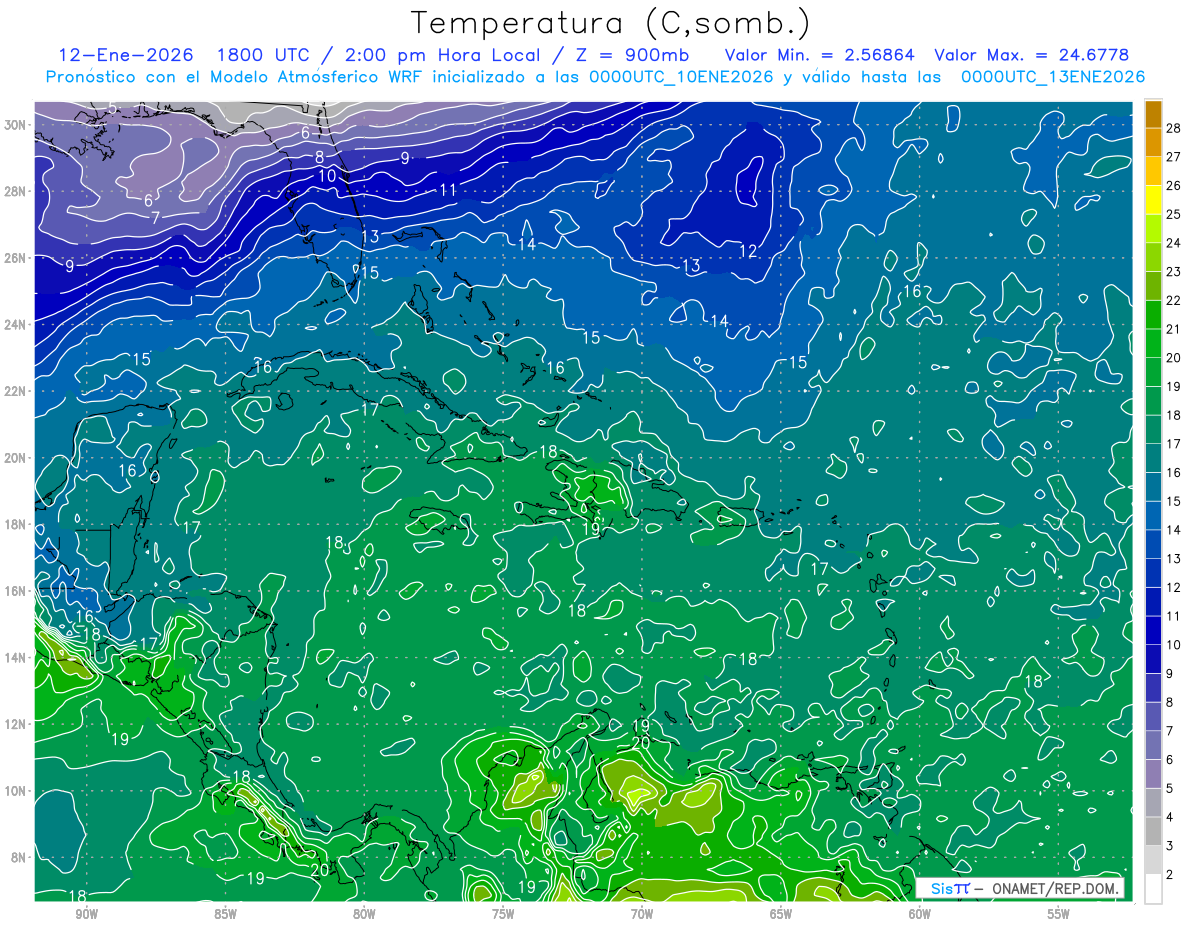Select 'Valor Min. = 2.56864' text
Screen dimensions: 1200x927
(x=819, y=55)
